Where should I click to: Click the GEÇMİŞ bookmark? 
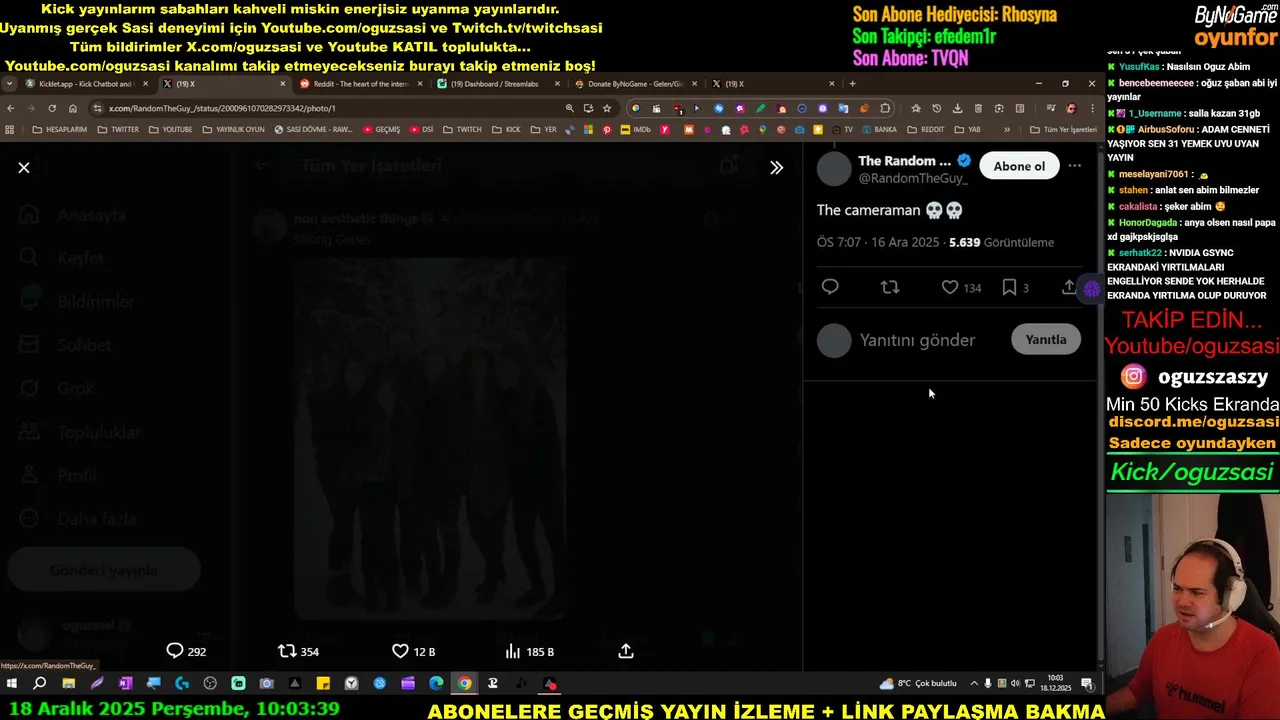coord(381,129)
